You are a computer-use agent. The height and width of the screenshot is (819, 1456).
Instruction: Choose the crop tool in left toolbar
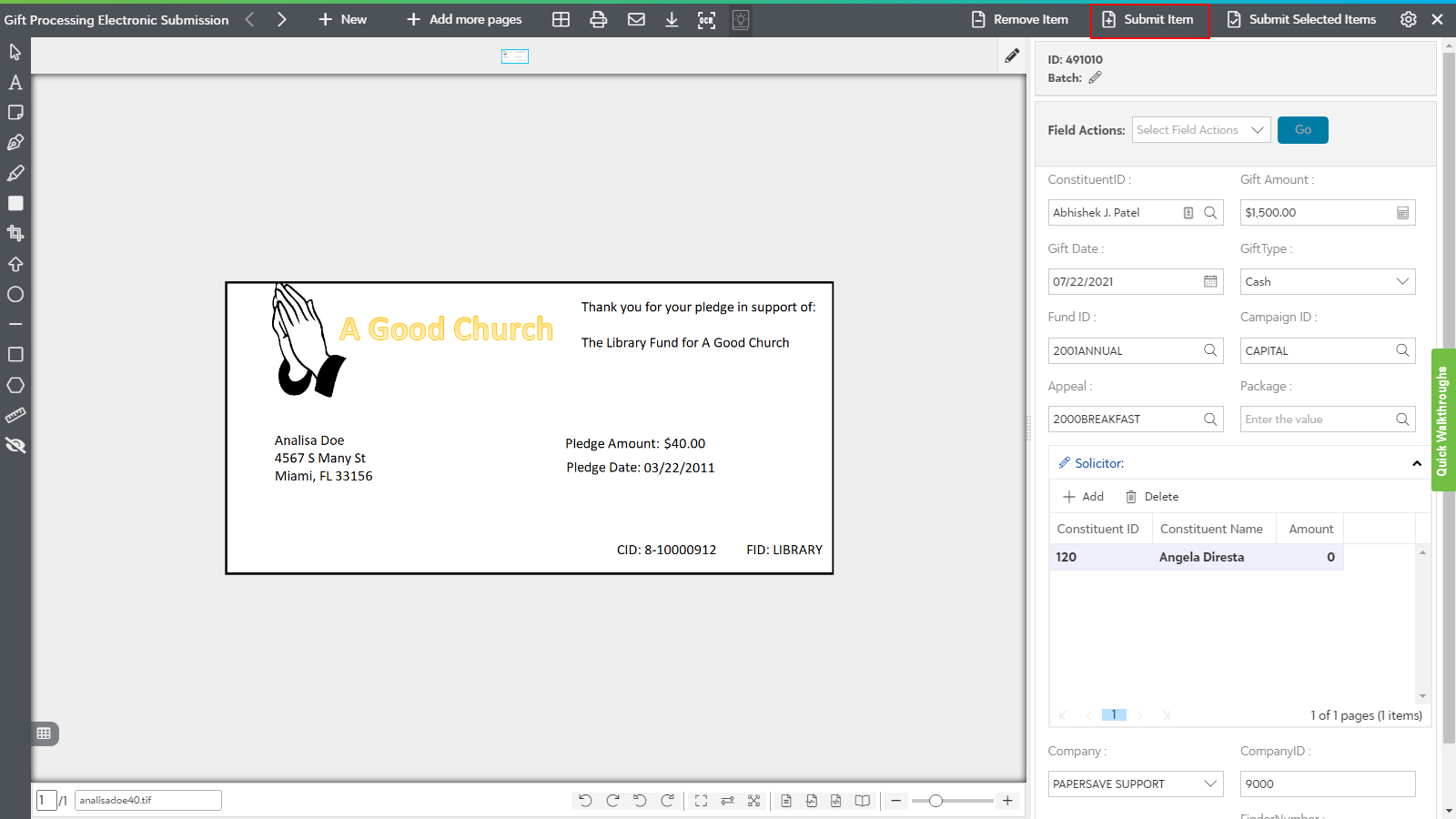15,234
